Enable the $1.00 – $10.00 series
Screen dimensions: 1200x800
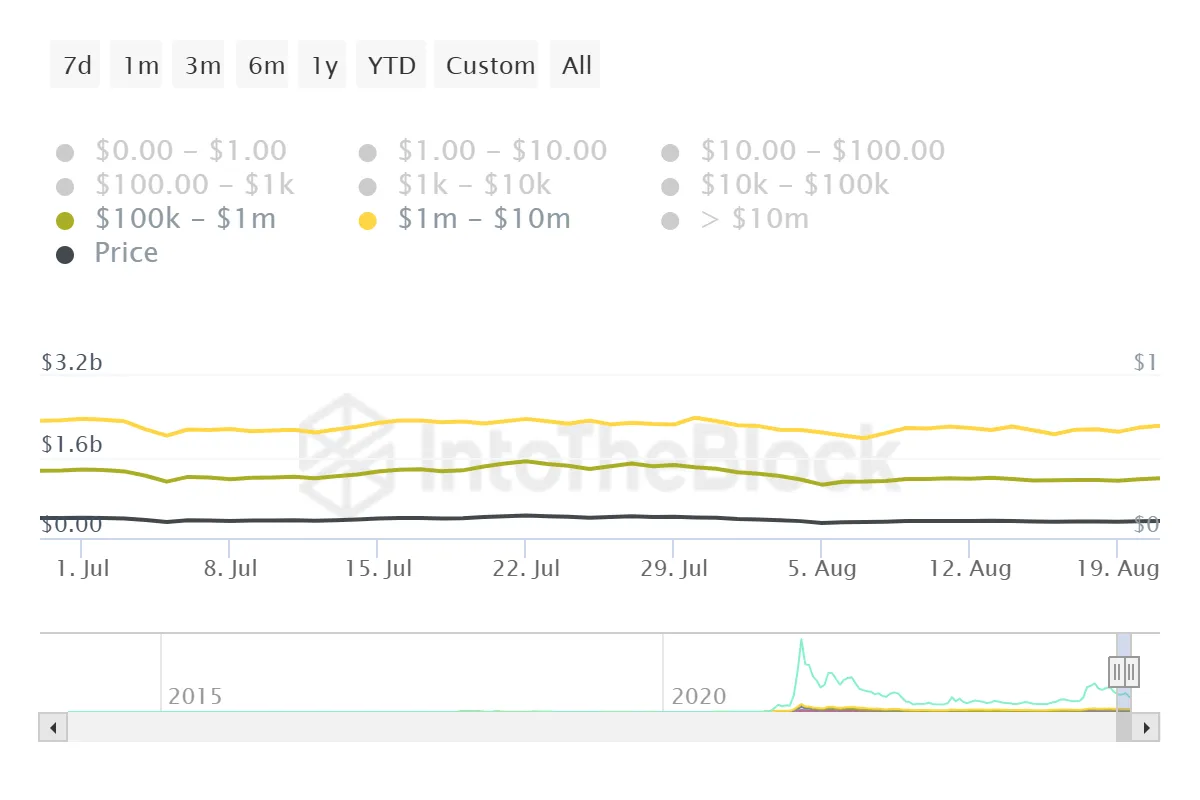[501, 151]
